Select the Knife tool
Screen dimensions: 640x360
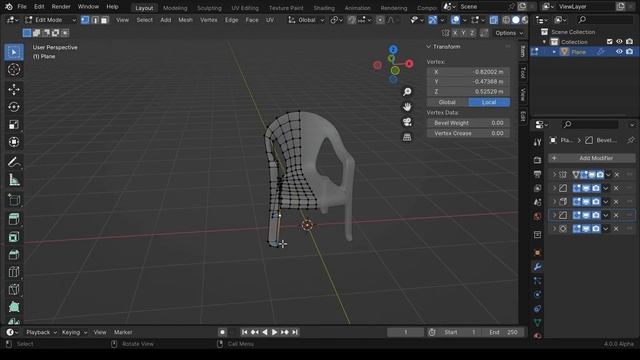(14, 289)
